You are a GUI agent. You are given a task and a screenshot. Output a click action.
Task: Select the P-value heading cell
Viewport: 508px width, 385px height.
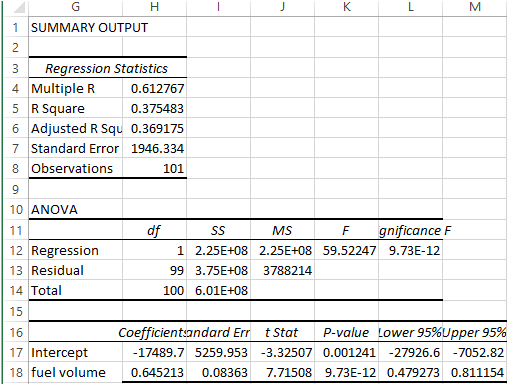pyautogui.click(x=347, y=332)
